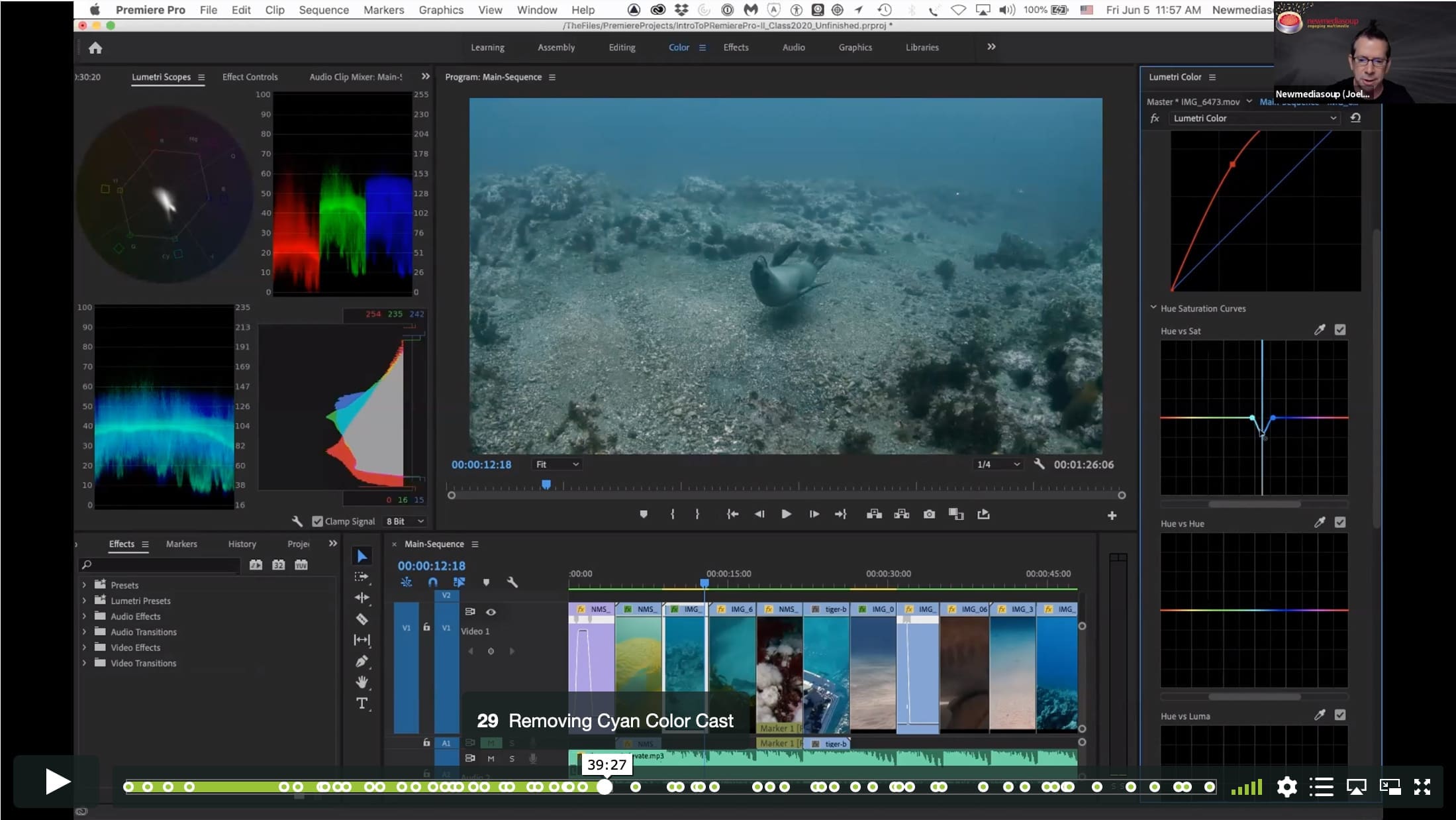Select the Selection tool arrow
The height and width of the screenshot is (820, 1456).
click(x=362, y=556)
